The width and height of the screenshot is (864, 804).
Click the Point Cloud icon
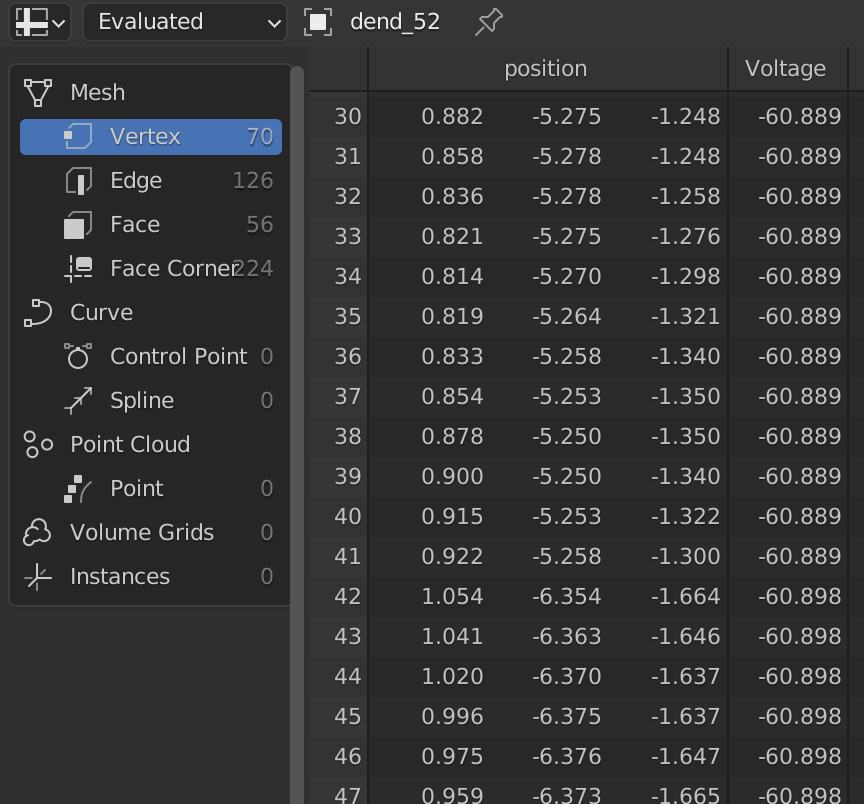coord(37,445)
